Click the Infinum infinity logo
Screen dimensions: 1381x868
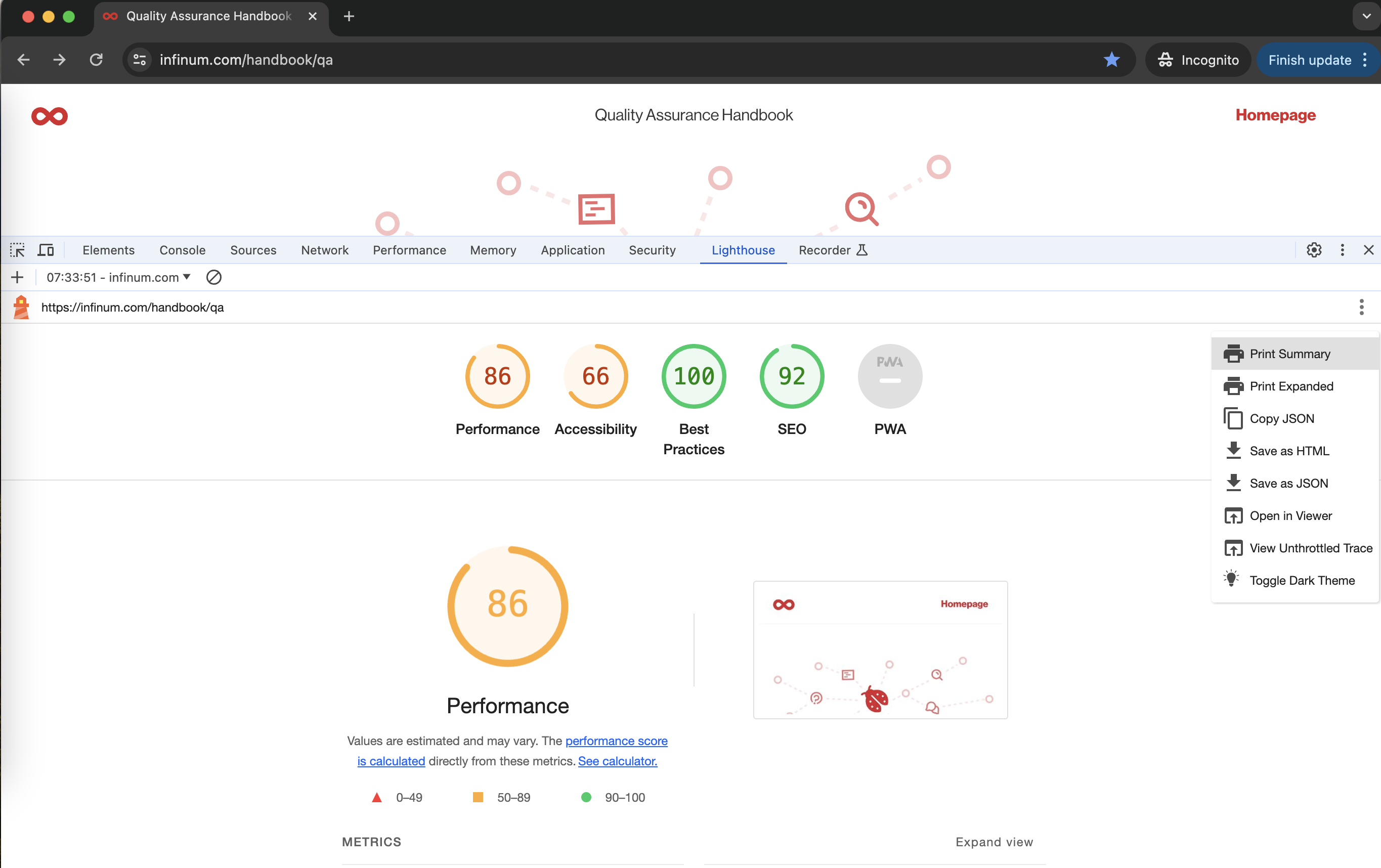click(50, 116)
